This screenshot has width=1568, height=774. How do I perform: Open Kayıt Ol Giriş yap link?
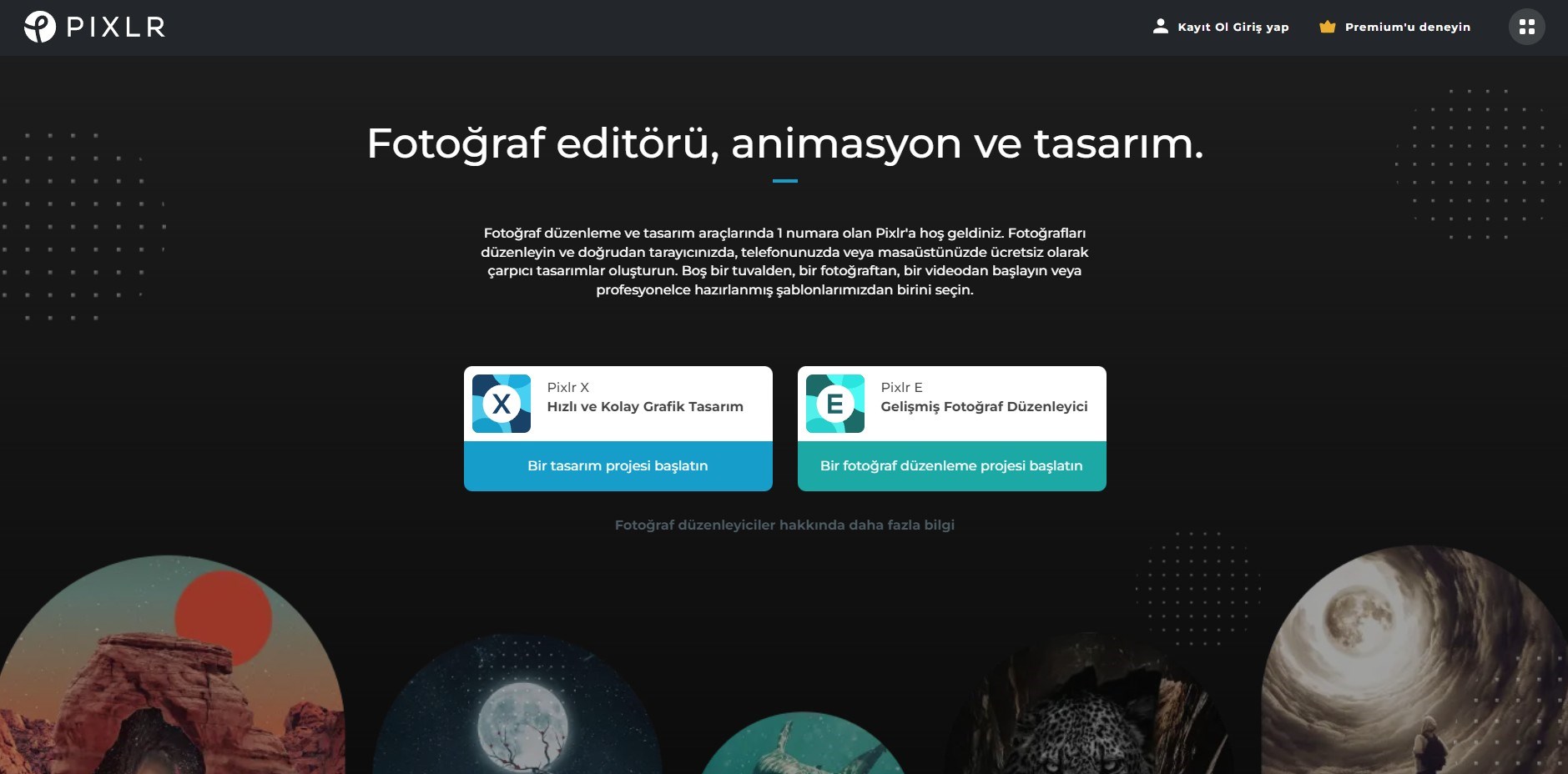tap(1233, 27)
